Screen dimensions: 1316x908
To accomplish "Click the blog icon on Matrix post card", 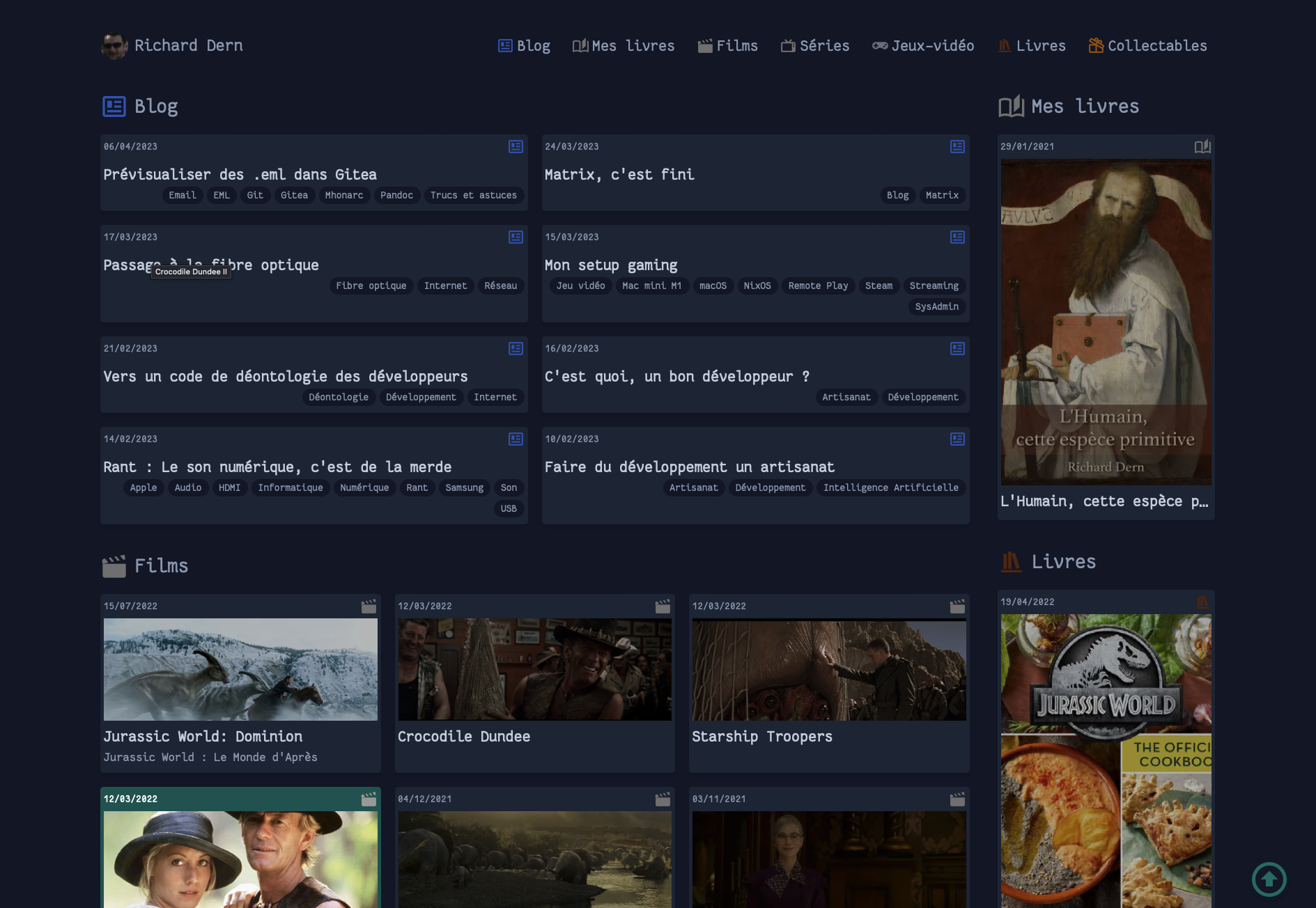I will (957, 147).
